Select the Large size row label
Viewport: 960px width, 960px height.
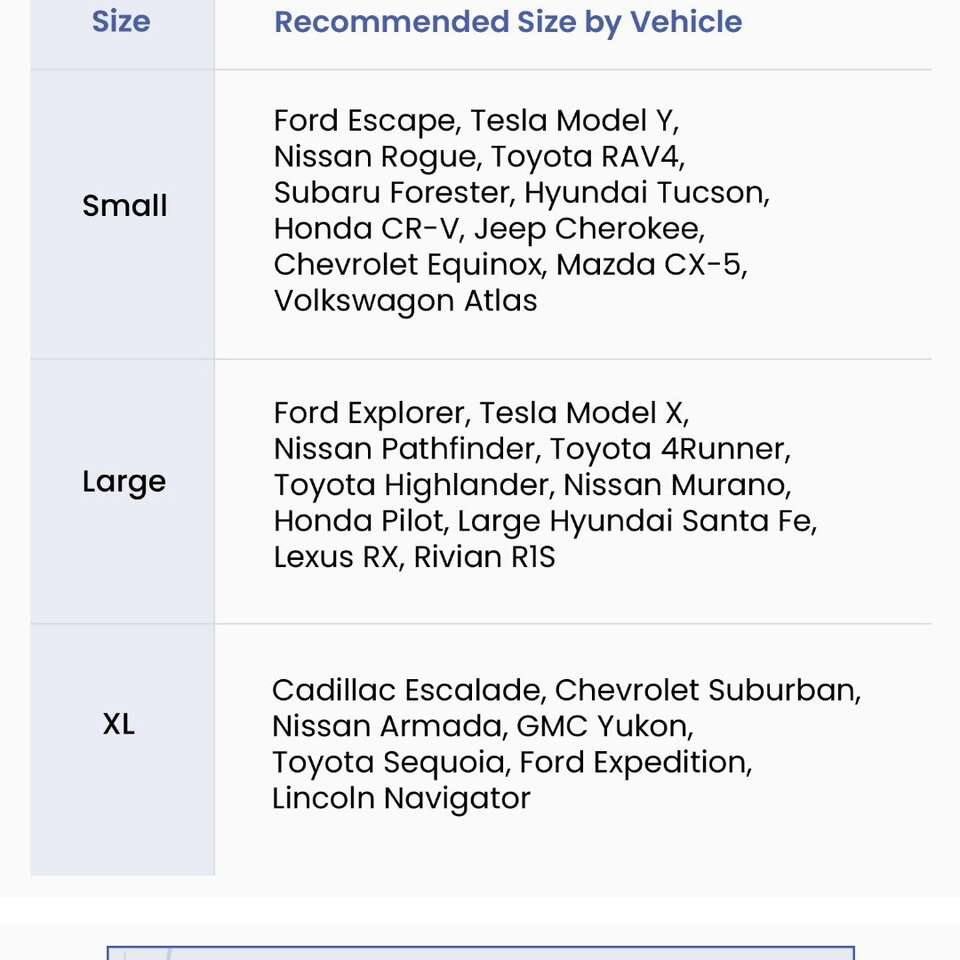click(124, 482)
